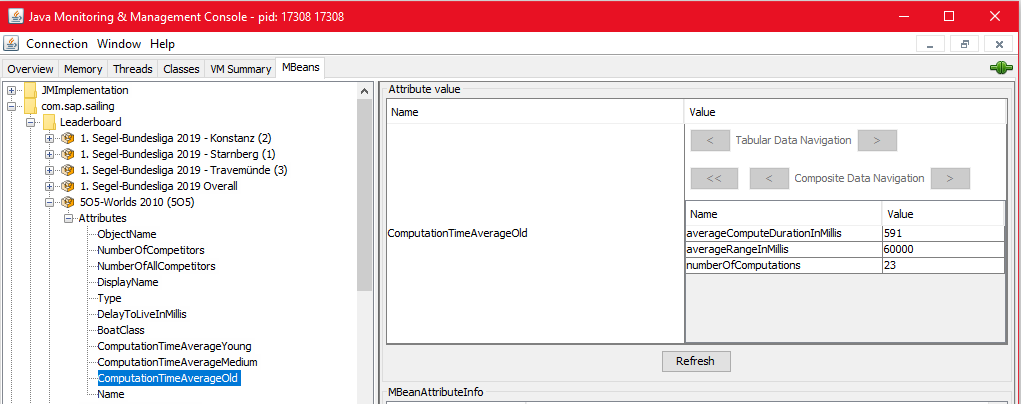Select the ObjectName attribute
The height and width of the screenshot is (404, 1021).
pos(126,234)
